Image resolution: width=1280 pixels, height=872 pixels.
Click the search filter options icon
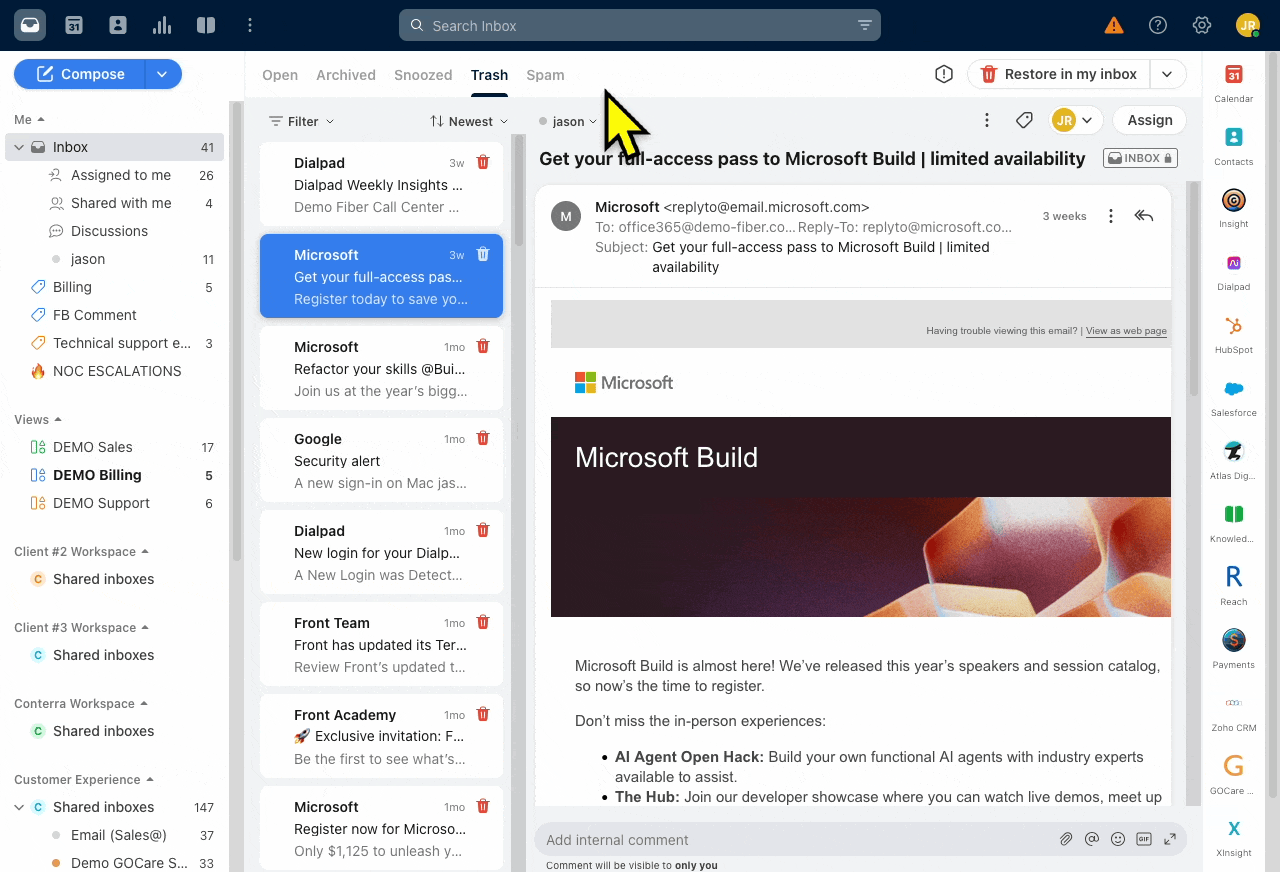pyautogui.click(x=865, y=26)
